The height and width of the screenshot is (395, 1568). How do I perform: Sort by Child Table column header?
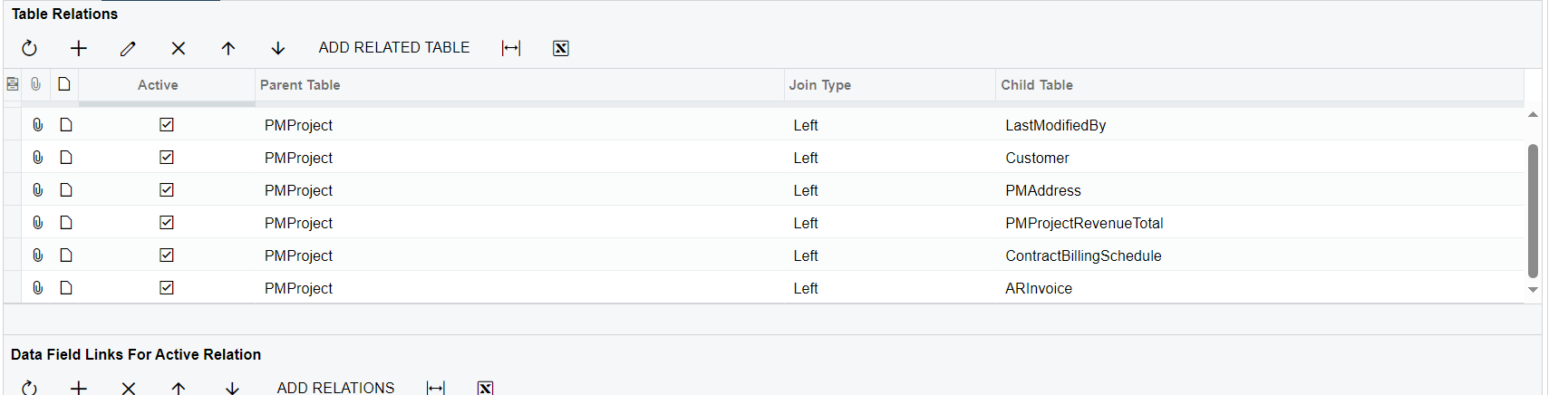point(1037,85)
